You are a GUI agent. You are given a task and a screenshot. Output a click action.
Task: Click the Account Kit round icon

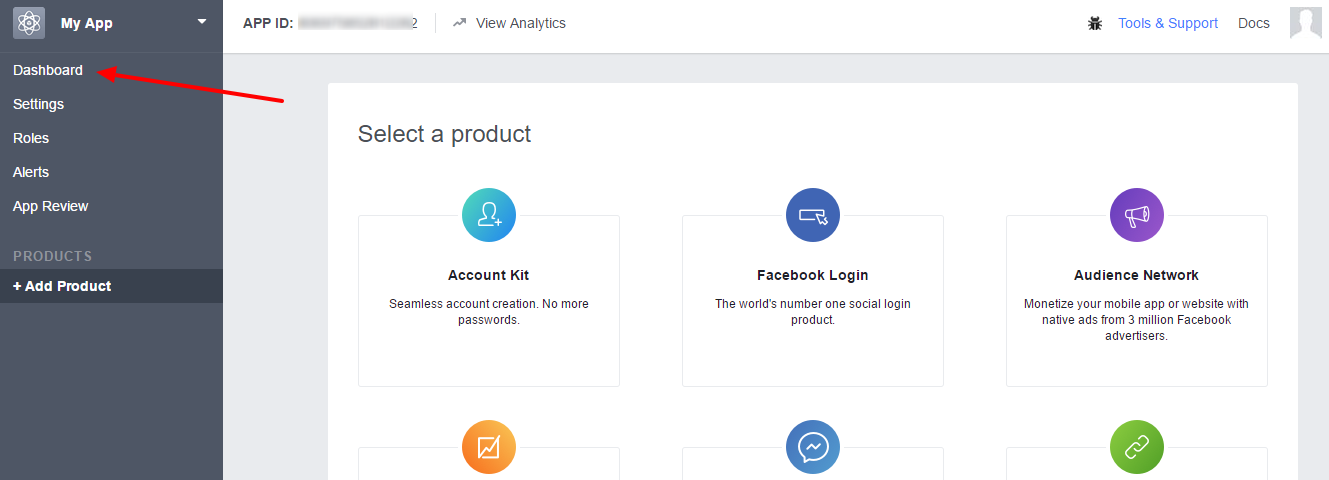click(x=489, y=215)
